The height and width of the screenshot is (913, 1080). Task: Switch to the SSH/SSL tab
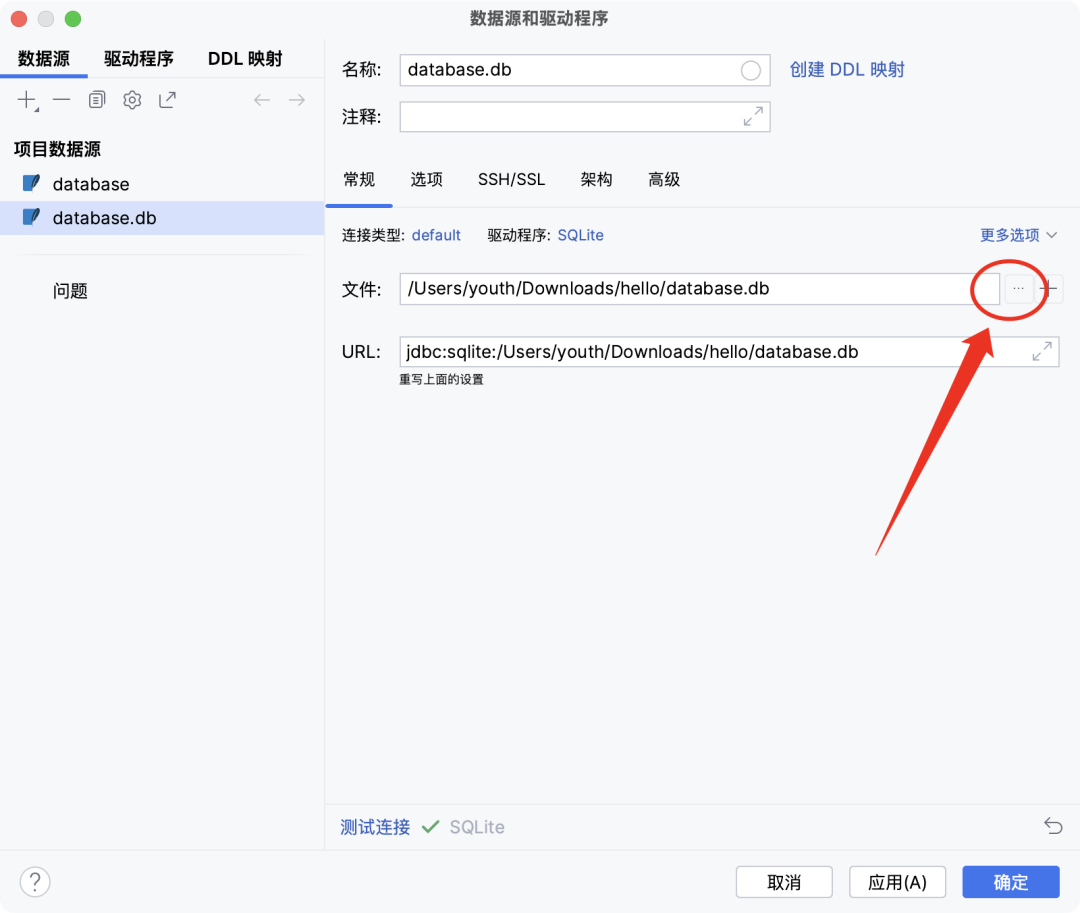(x=511, y=179)
